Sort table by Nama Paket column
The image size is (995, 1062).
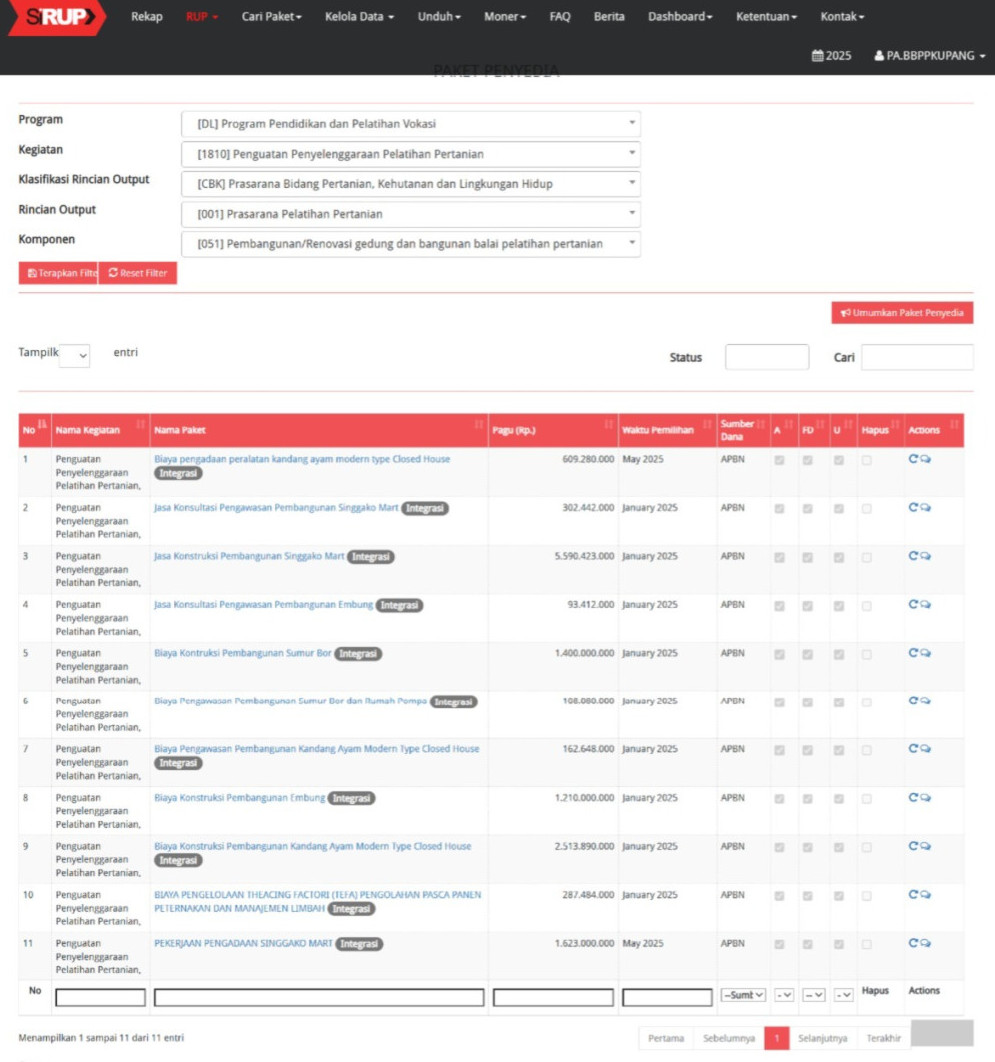click(318, 430)
